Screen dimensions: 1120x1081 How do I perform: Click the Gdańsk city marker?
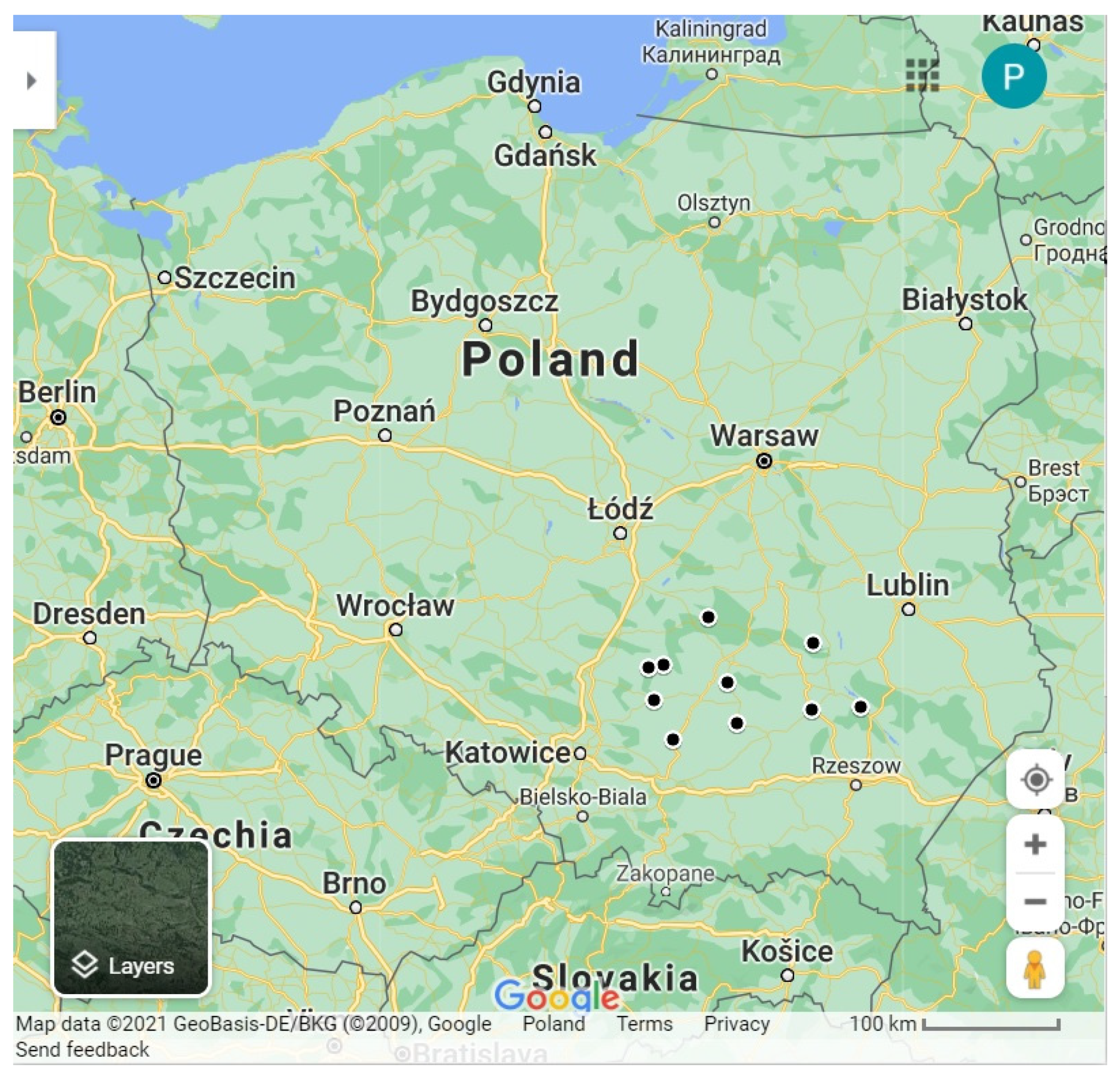546,132
